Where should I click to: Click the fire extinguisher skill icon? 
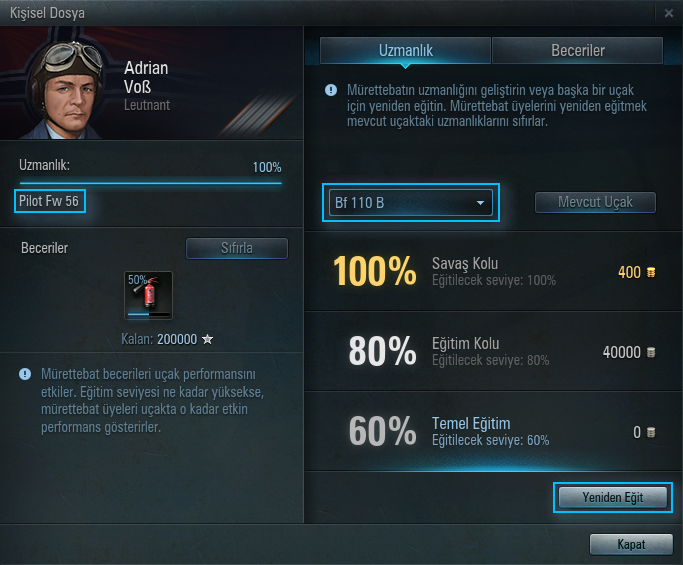click(149, 295)
